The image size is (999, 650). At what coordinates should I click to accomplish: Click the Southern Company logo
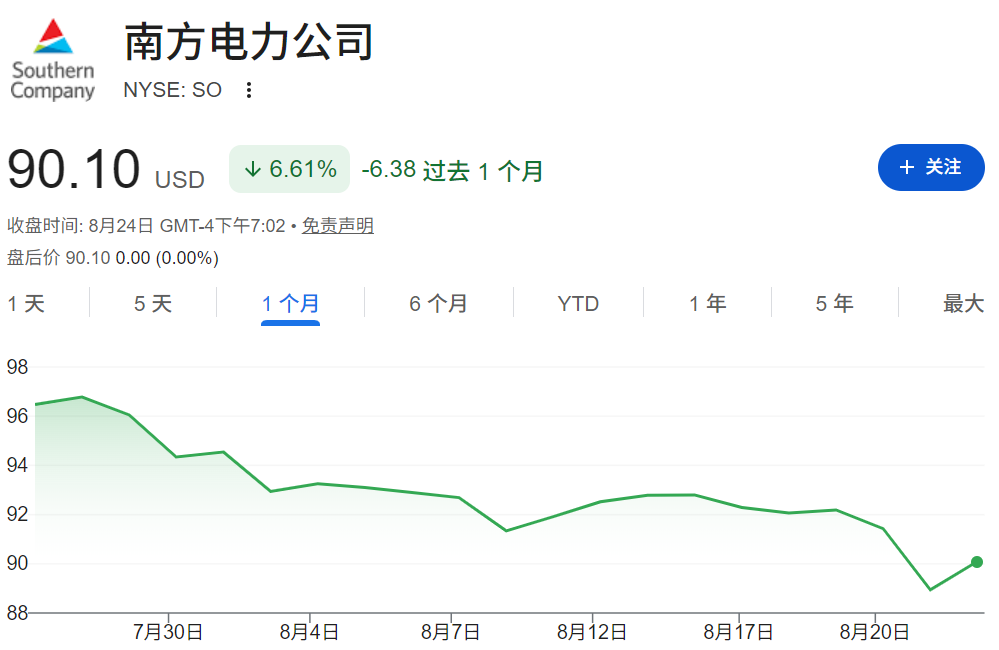pos(53,60)
